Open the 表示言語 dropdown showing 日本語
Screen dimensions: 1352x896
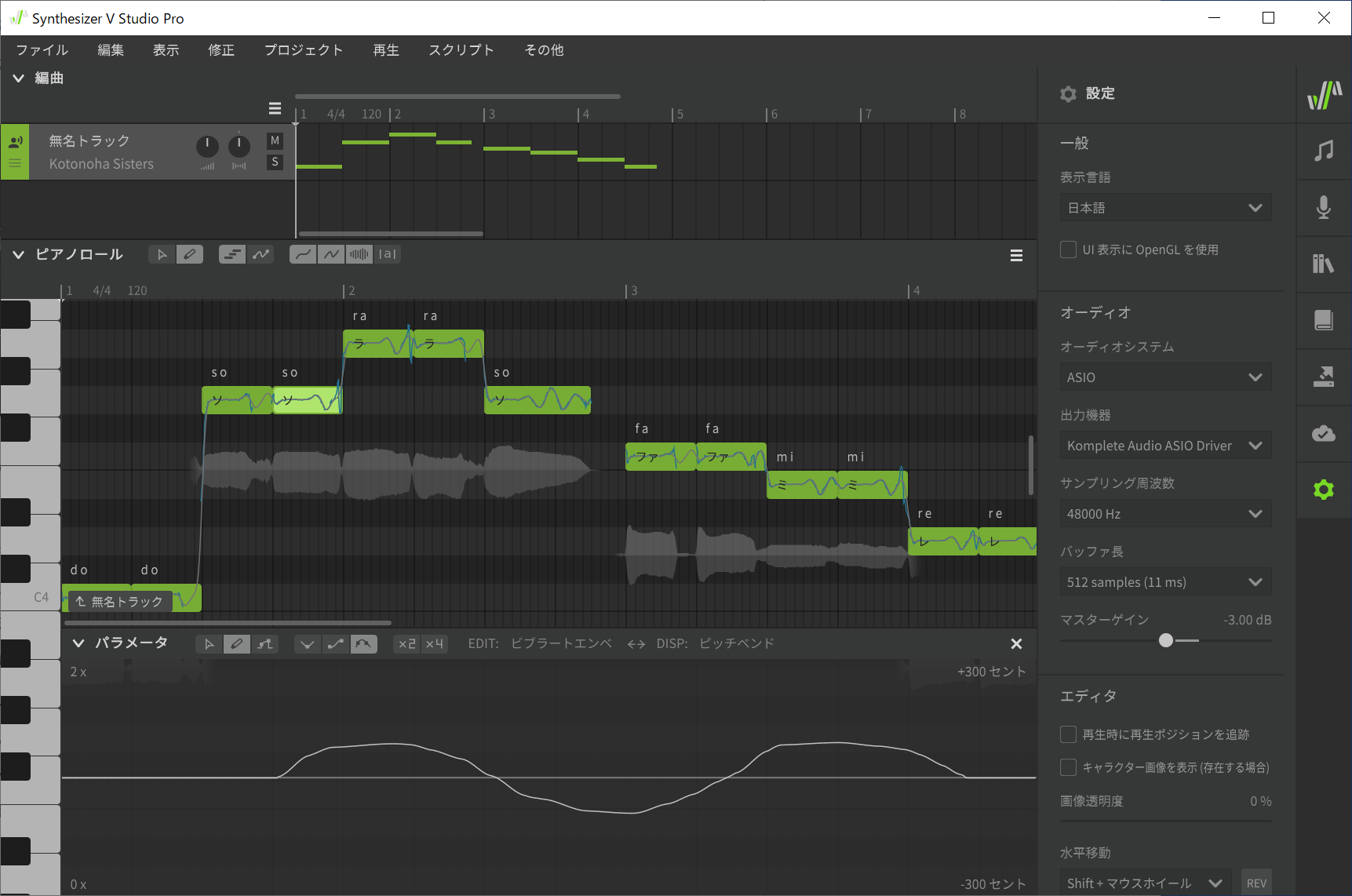click(x=1165, y=208)
